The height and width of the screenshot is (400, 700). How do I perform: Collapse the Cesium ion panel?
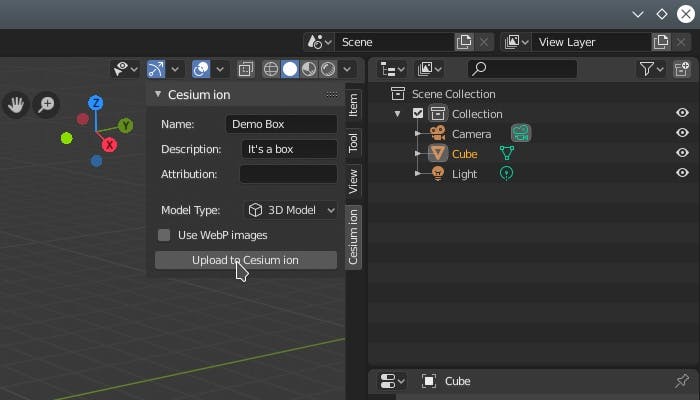click(158, 94)
